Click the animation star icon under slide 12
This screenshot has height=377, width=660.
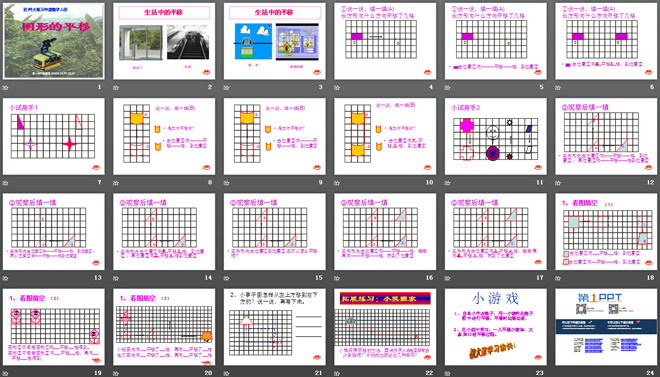point(558,183)
